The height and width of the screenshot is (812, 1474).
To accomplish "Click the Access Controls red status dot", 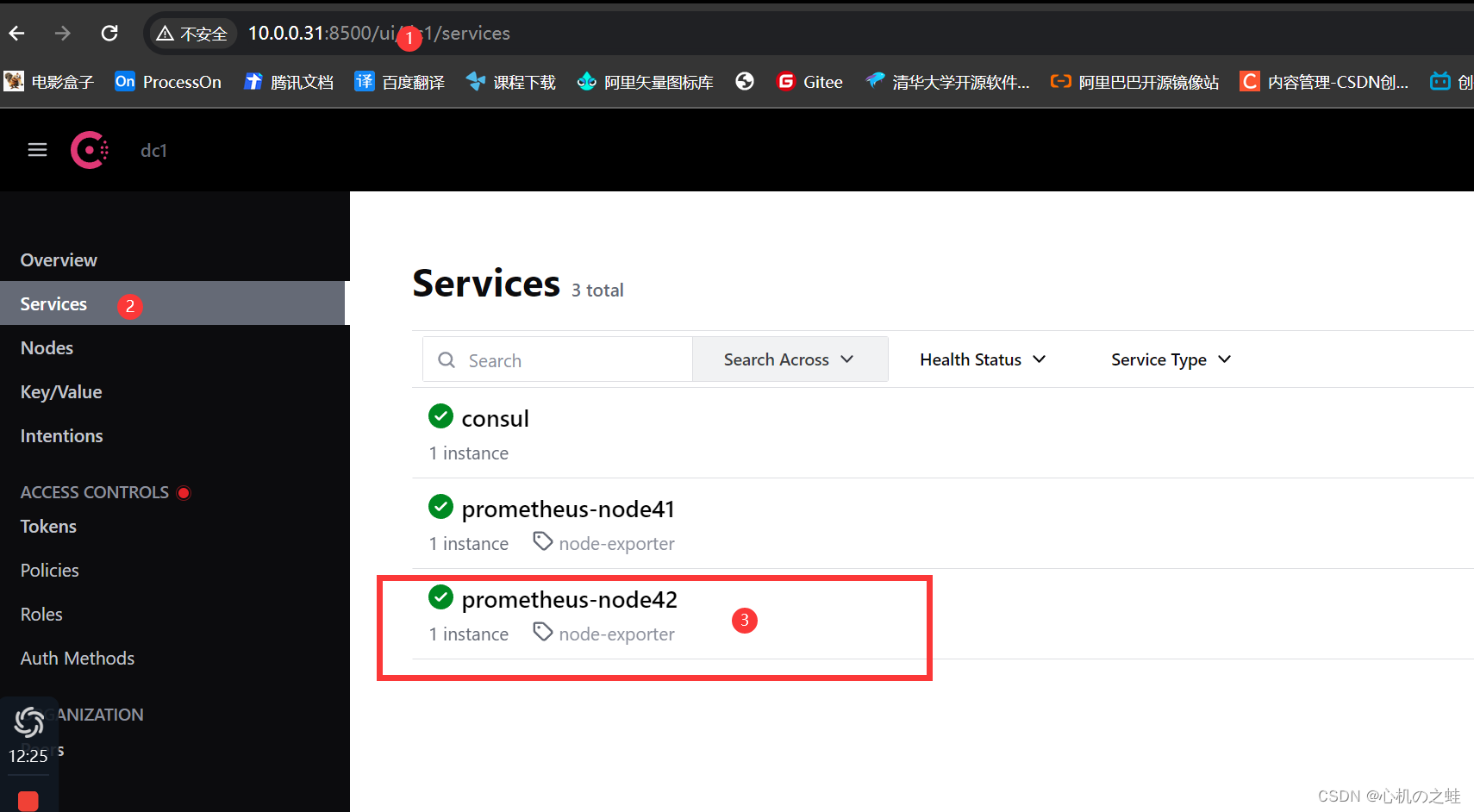I will click(x=184, y=493).
